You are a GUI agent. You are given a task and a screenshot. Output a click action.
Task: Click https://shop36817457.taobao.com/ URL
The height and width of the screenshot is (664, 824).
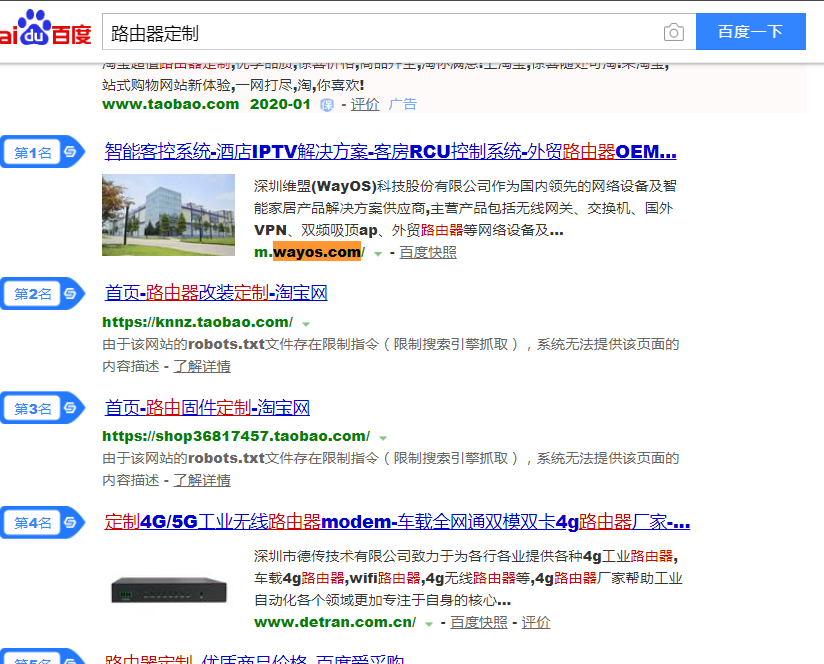tap(236, 437)
